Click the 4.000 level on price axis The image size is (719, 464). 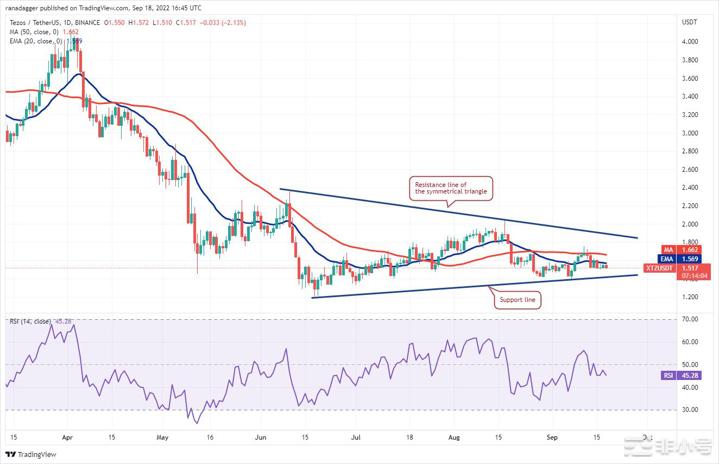pyautogui.click(x=688, y=42)
